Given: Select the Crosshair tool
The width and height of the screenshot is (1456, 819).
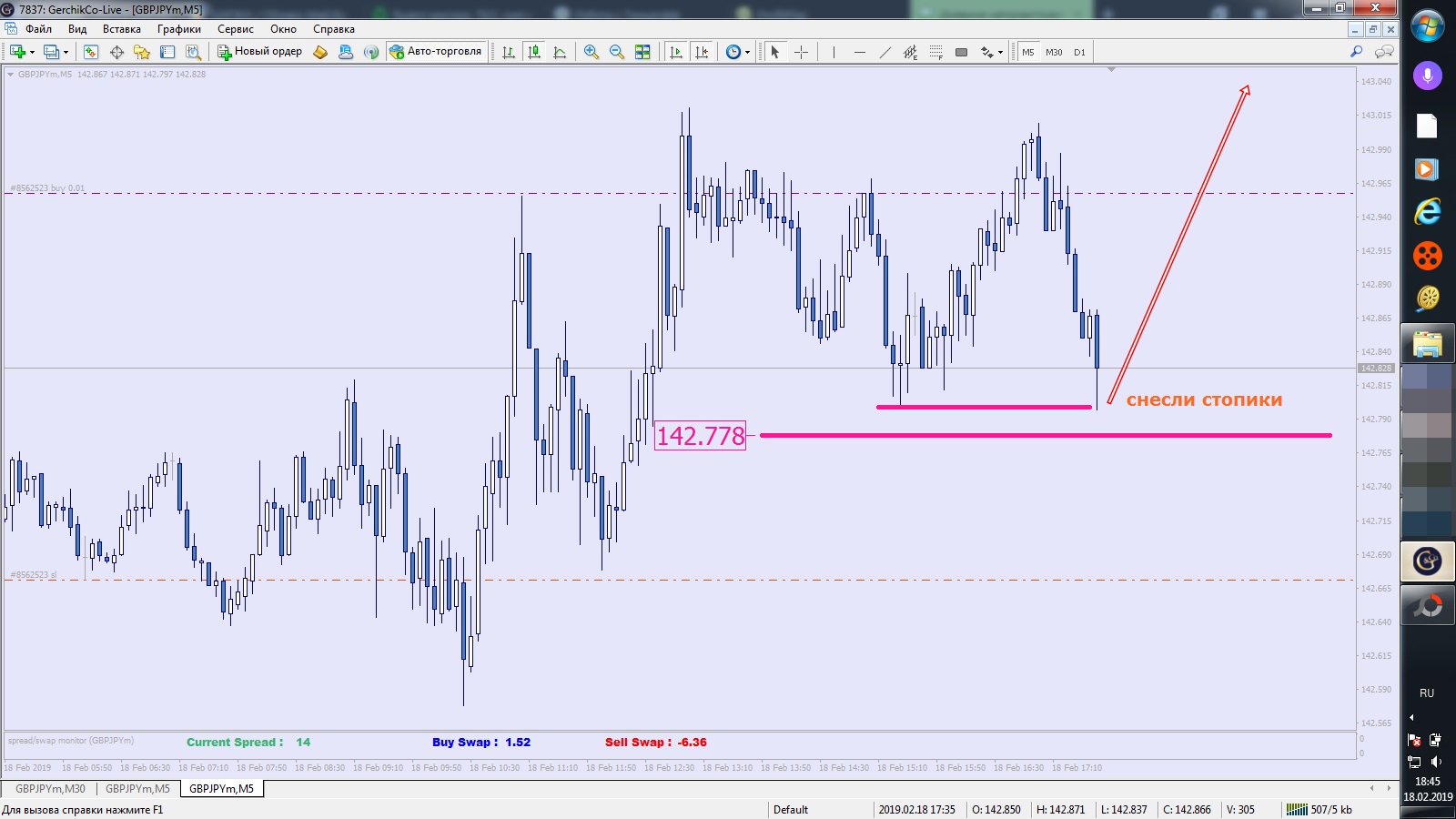Looking at the screenshot, I should [801, 52].
